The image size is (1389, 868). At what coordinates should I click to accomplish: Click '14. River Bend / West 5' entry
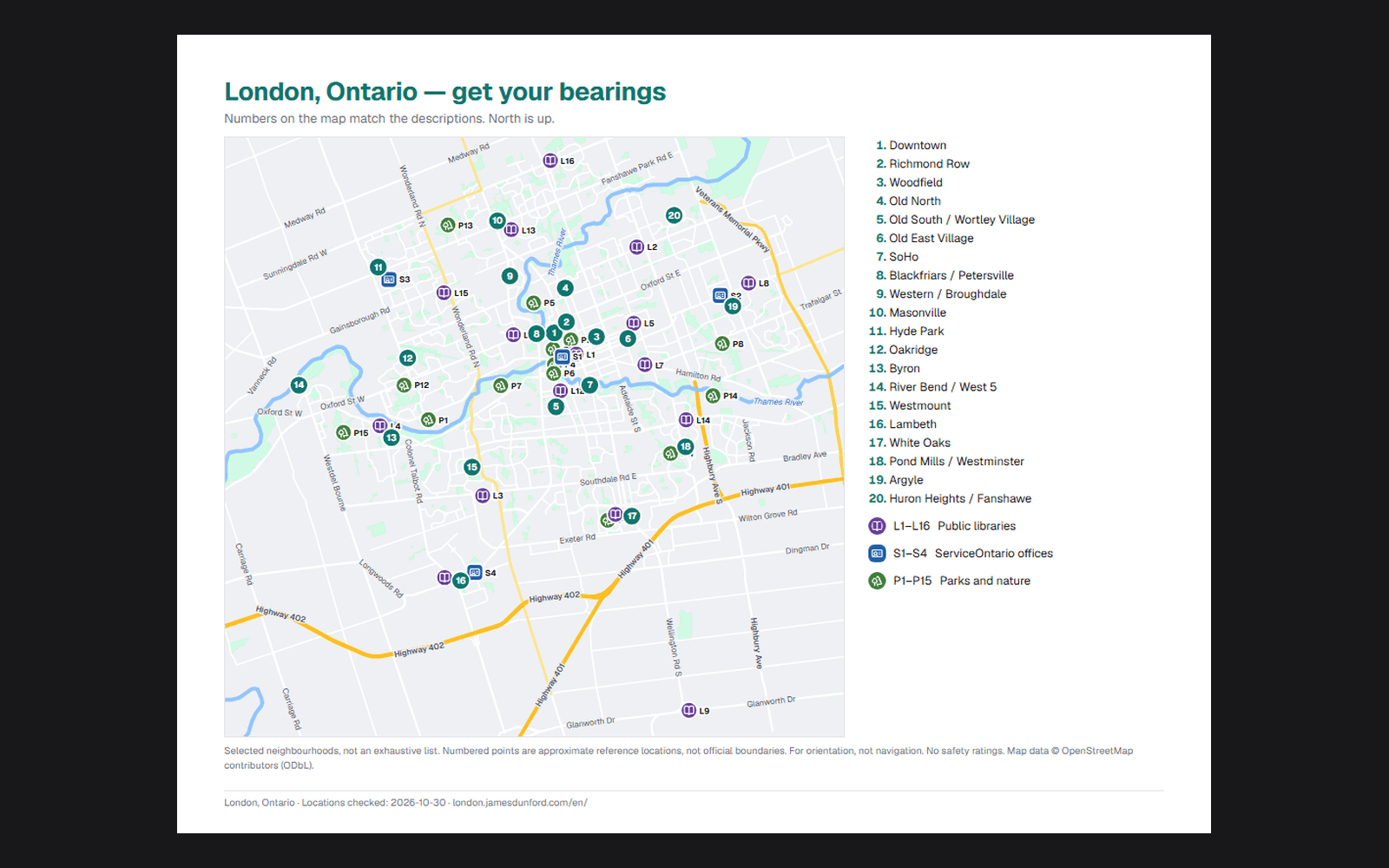(932, 387)
